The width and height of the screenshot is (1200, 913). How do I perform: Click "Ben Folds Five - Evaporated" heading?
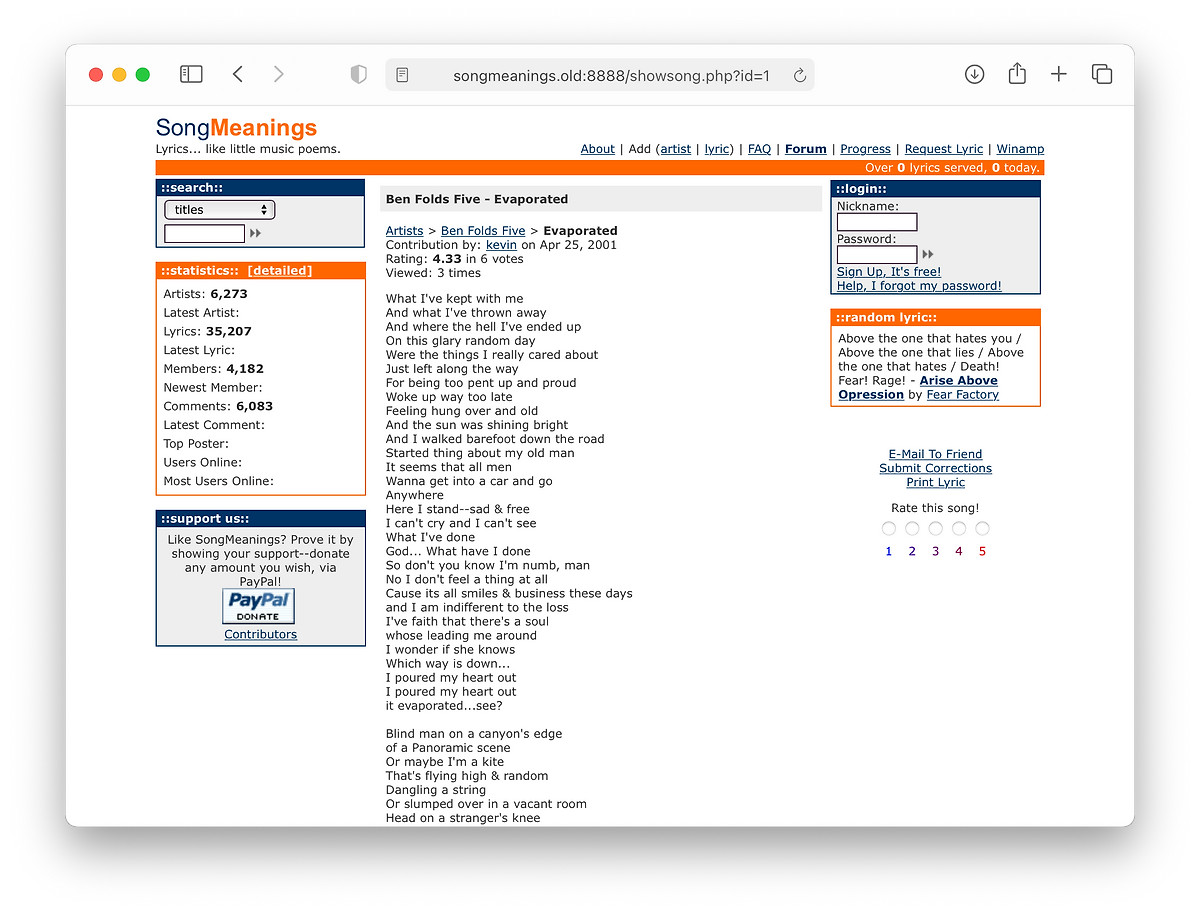477,199
